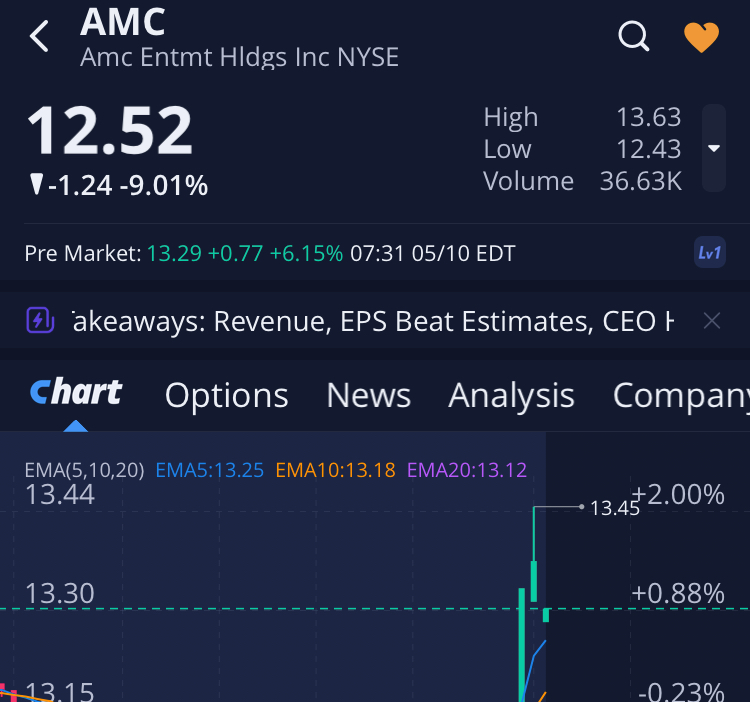Dismiss the news banner with X
This screenshot has width=750, height=702.
711,321
